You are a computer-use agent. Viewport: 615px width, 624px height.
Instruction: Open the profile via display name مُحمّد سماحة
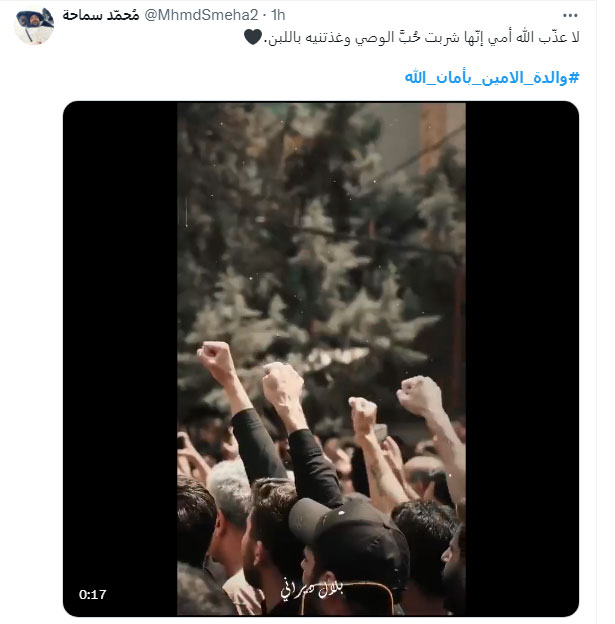(x=101, y=15)
